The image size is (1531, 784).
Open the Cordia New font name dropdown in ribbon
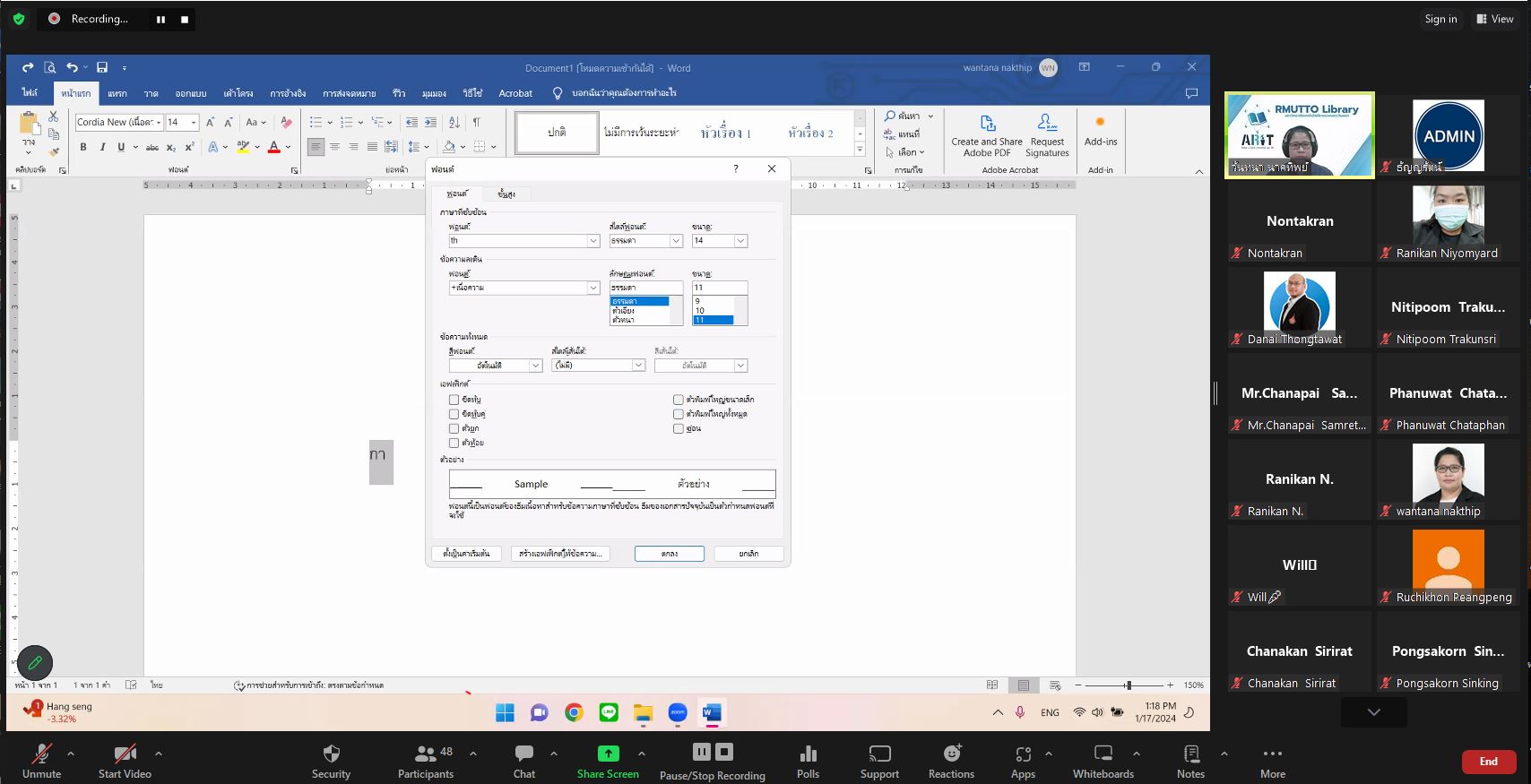click(x=160, y=122)
